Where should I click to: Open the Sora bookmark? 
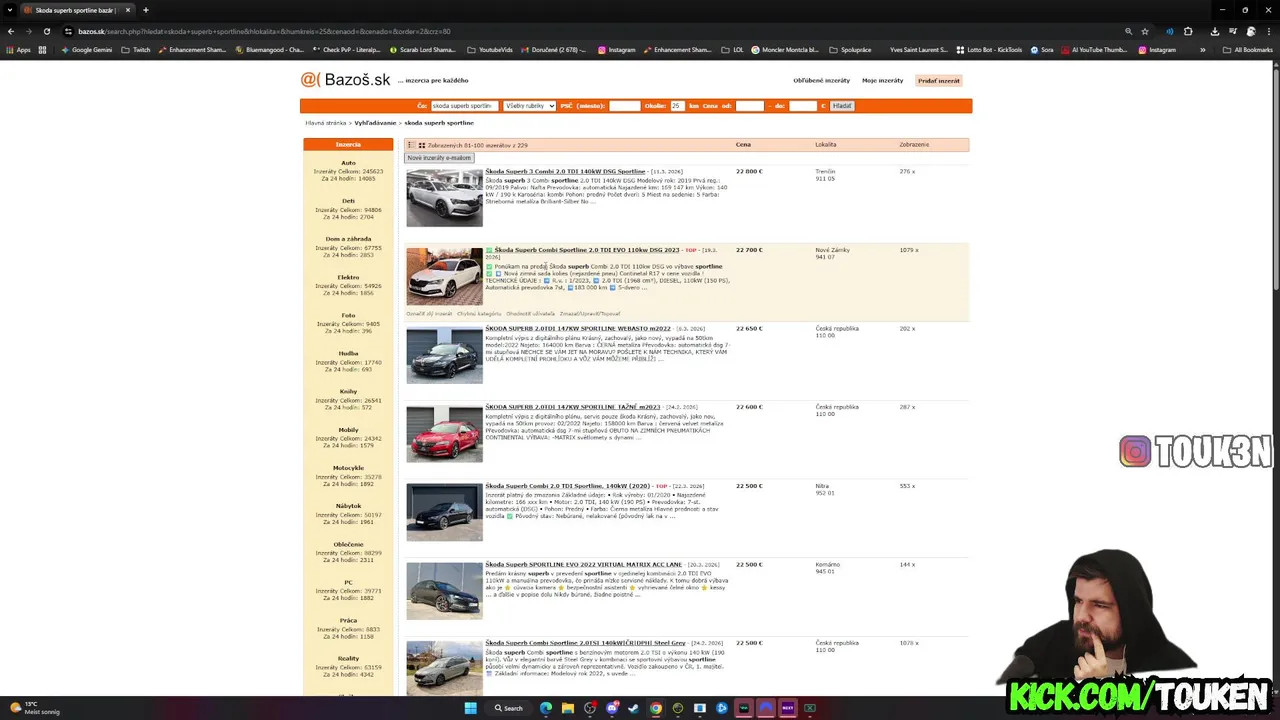tap(1041, 49)
